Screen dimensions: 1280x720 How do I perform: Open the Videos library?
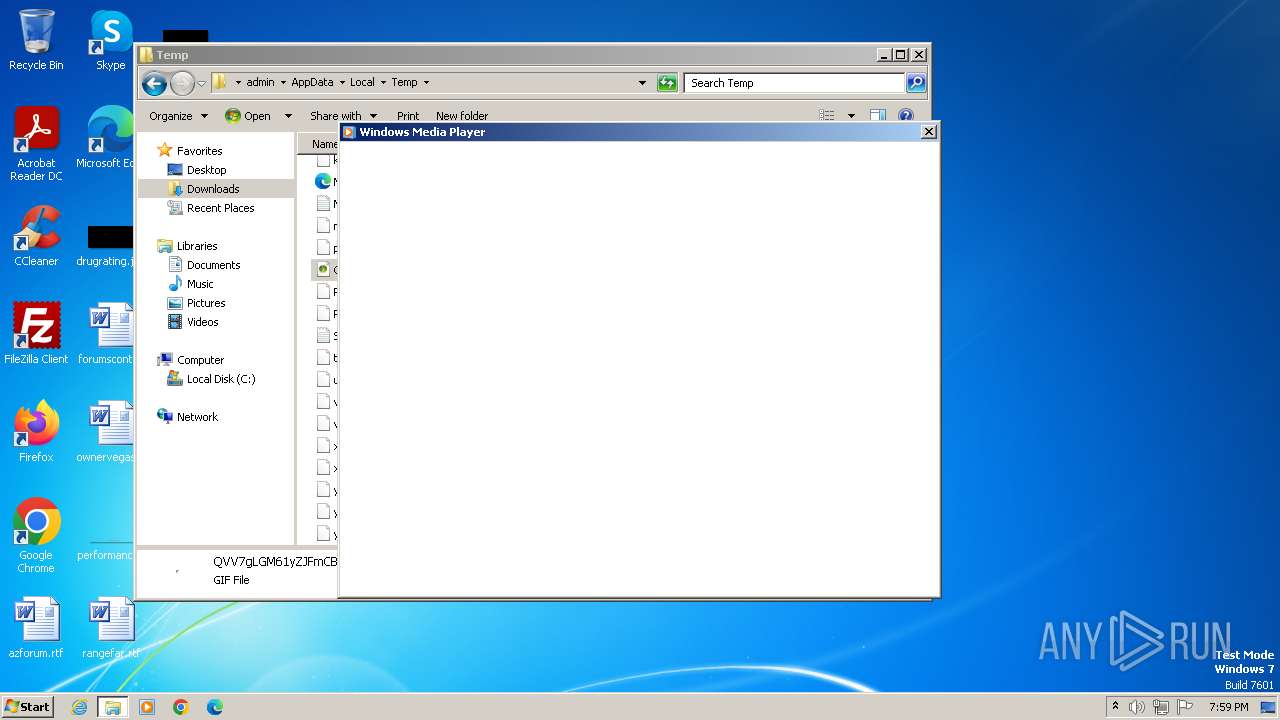coord(202,322)
